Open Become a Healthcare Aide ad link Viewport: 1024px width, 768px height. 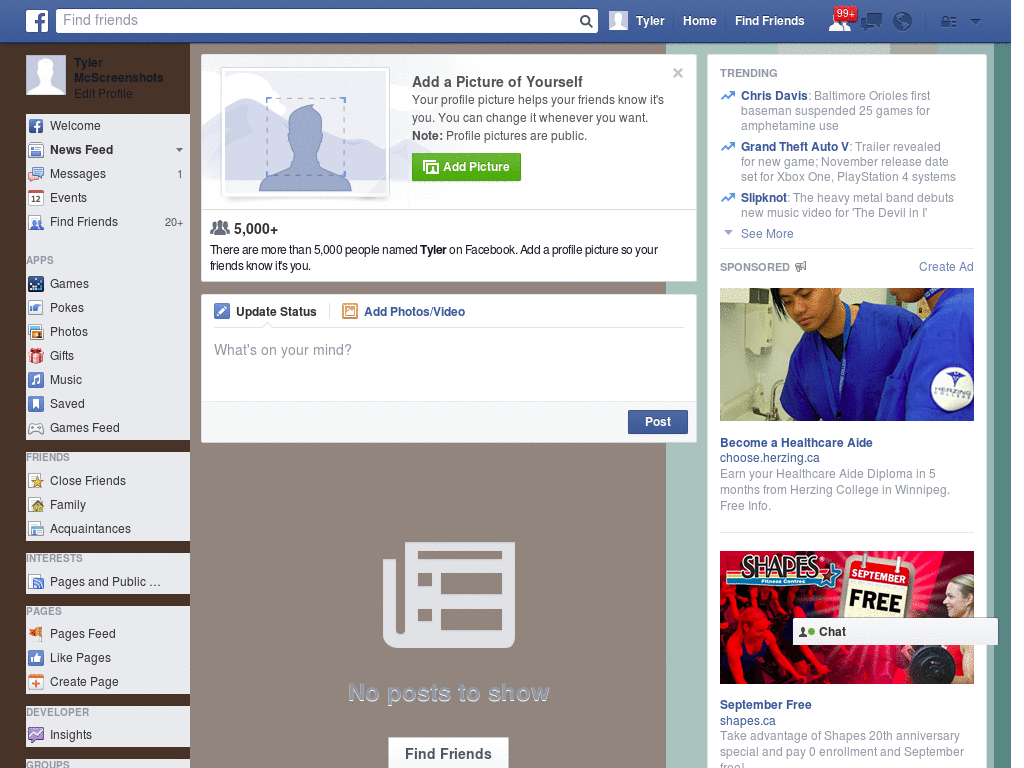tap(796, 443)
